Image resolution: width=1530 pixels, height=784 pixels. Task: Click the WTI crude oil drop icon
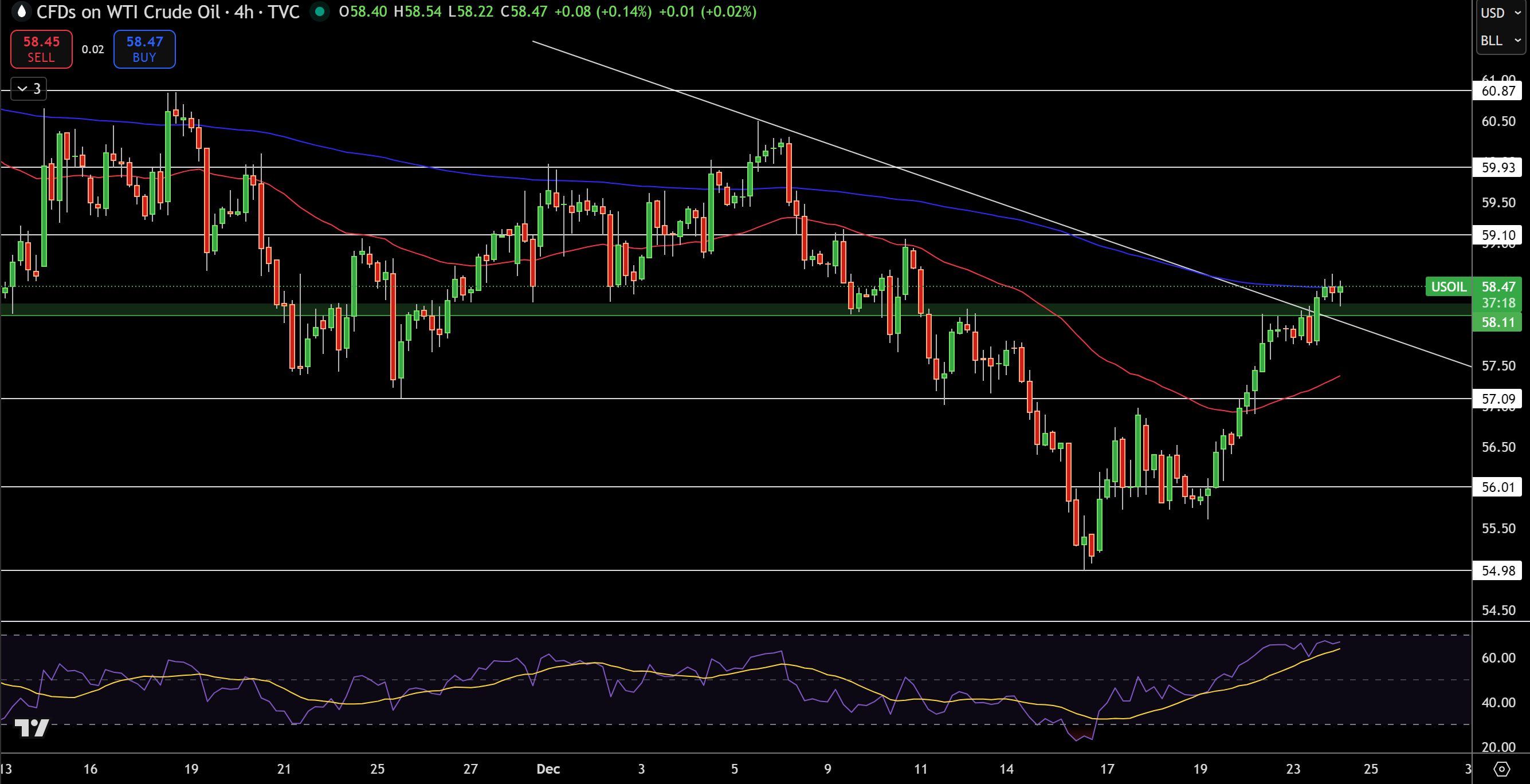click(21, 12)
